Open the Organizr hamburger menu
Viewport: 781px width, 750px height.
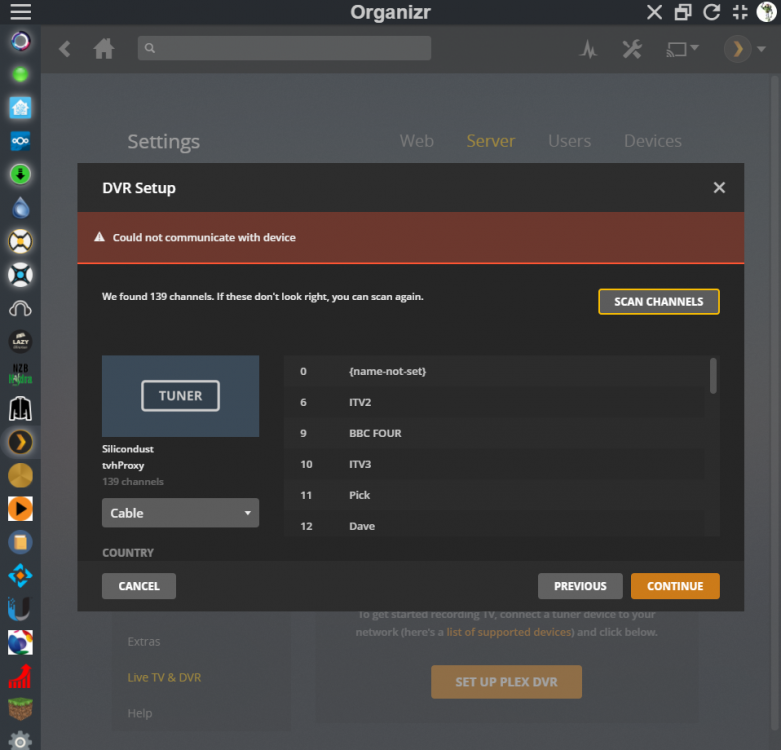tap(20, 11)
